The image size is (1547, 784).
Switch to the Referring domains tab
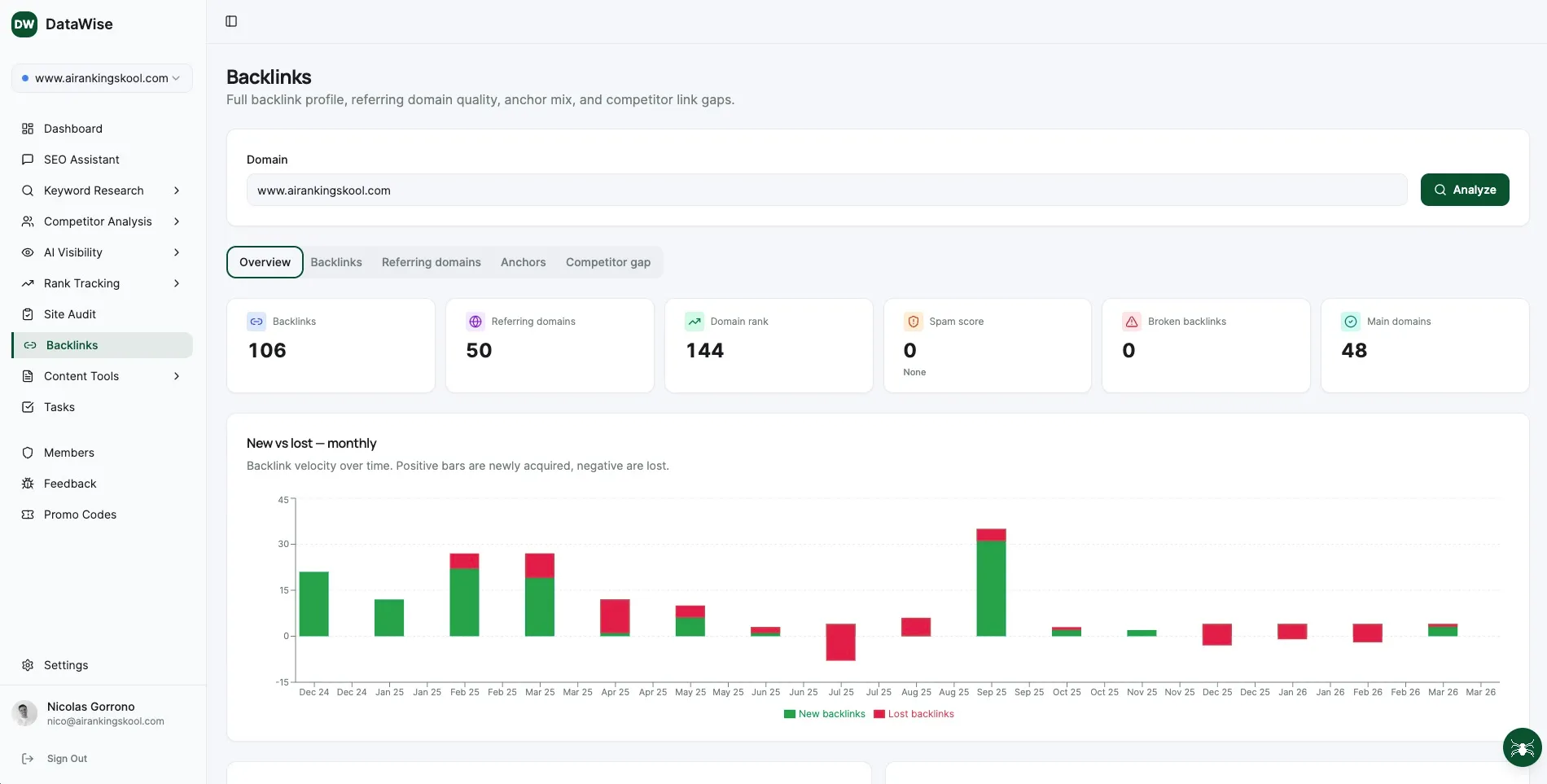pyautogui.click(x=431, y=262)
